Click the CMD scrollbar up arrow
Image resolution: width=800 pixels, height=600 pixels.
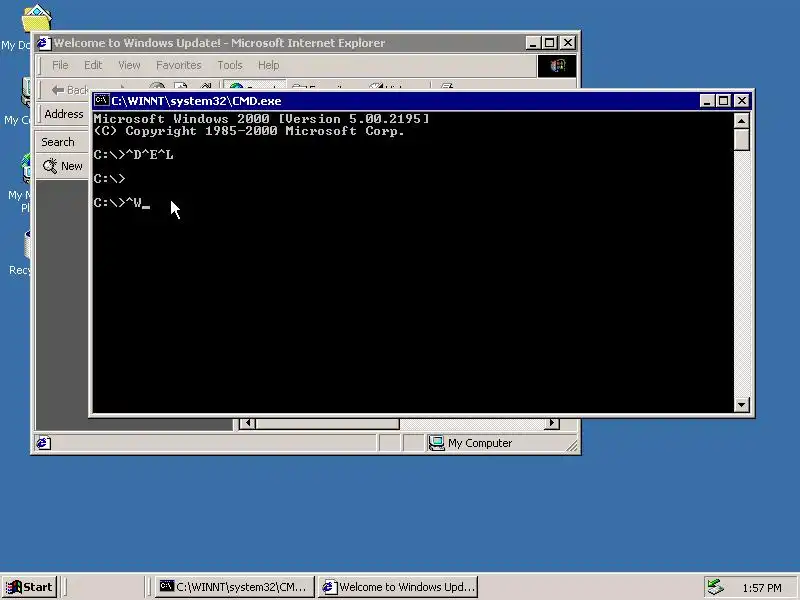click(x=741, y=121)
